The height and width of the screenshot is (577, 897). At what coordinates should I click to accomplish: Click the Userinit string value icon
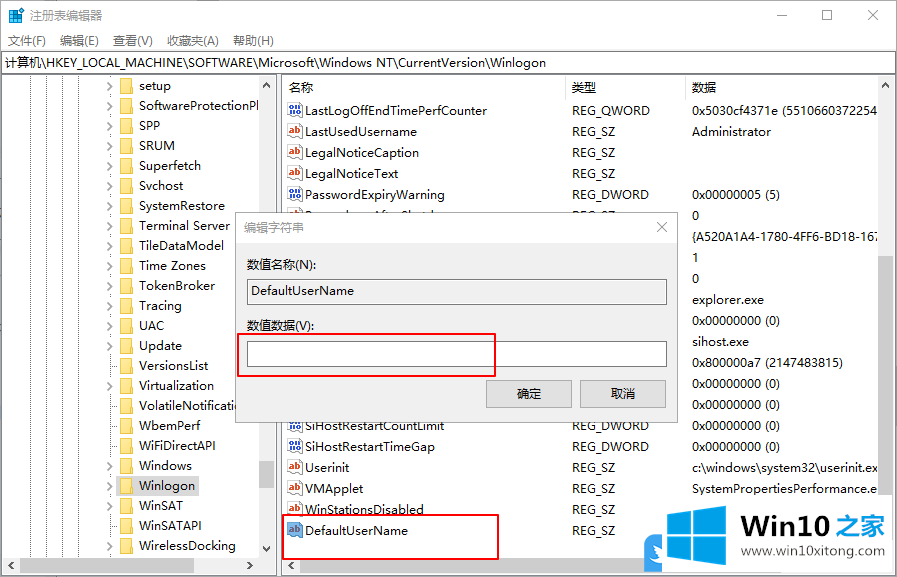click(295, 467)
